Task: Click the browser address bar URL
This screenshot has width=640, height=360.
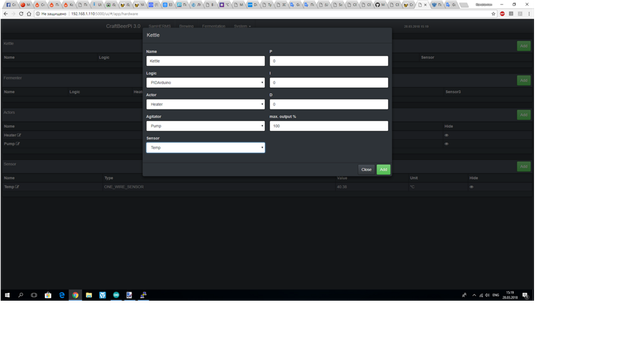Action: 104,13
